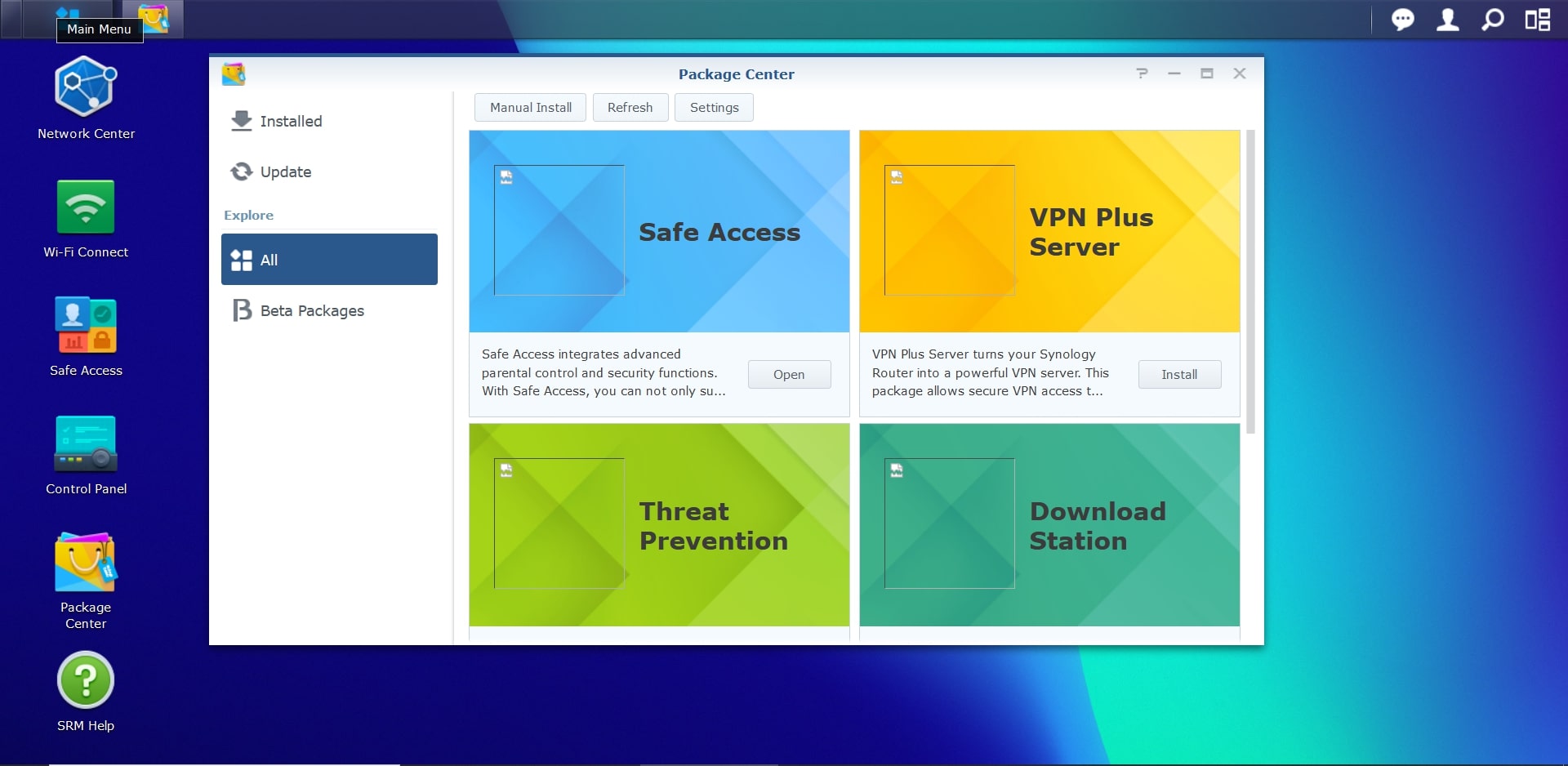The image size is (1568, 766).
Task: Go to Installed packages section
Action: tap(329, 121)
